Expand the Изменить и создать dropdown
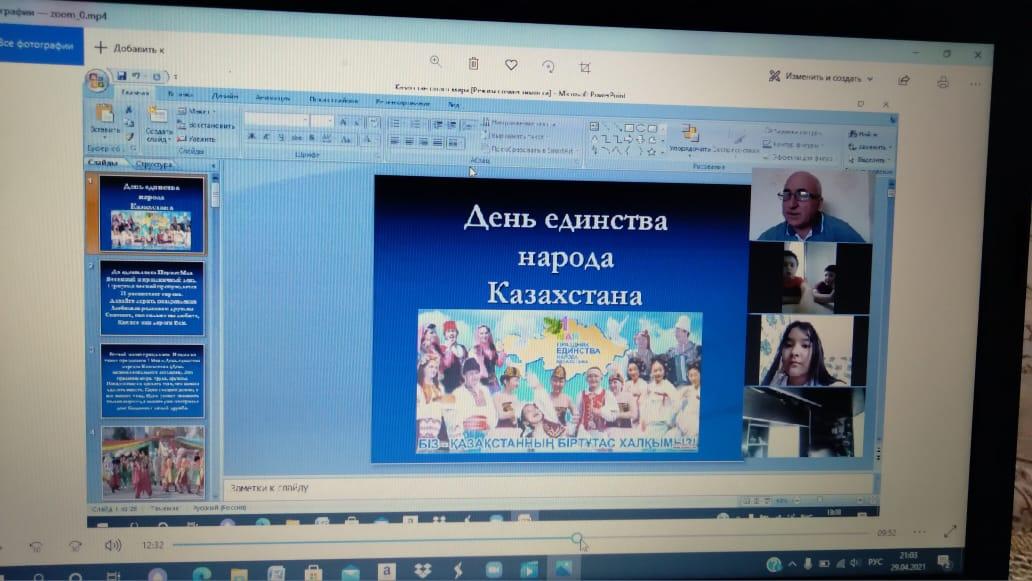 (x=821, y=78)
